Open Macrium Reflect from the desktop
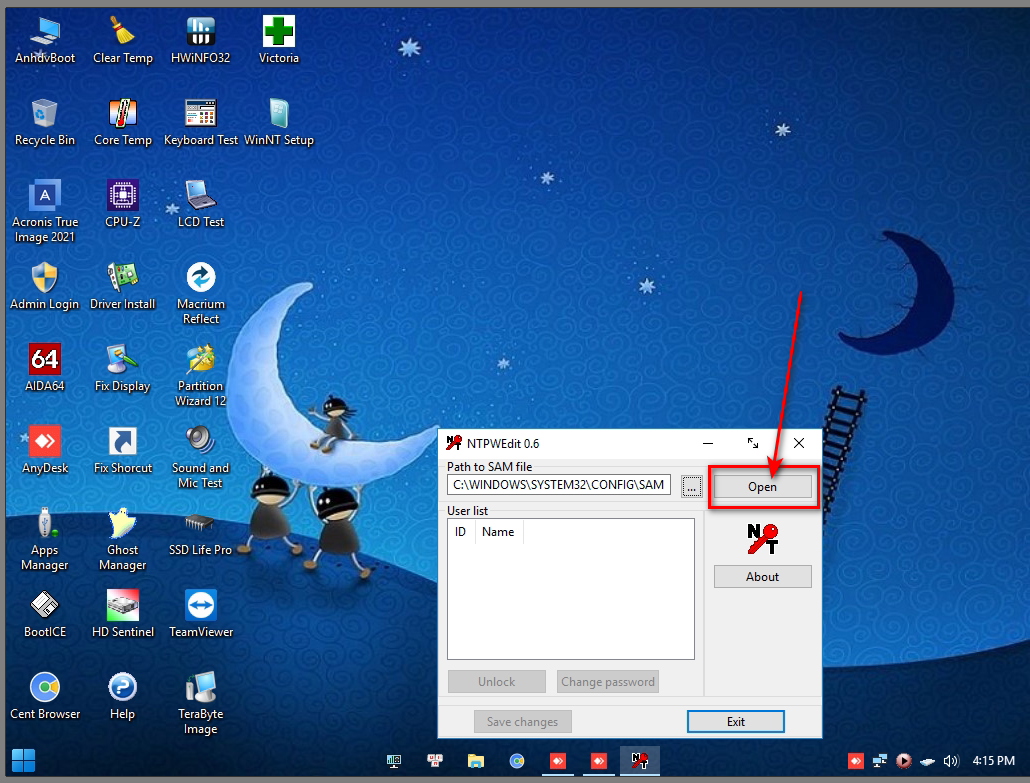 click(200, 294)
